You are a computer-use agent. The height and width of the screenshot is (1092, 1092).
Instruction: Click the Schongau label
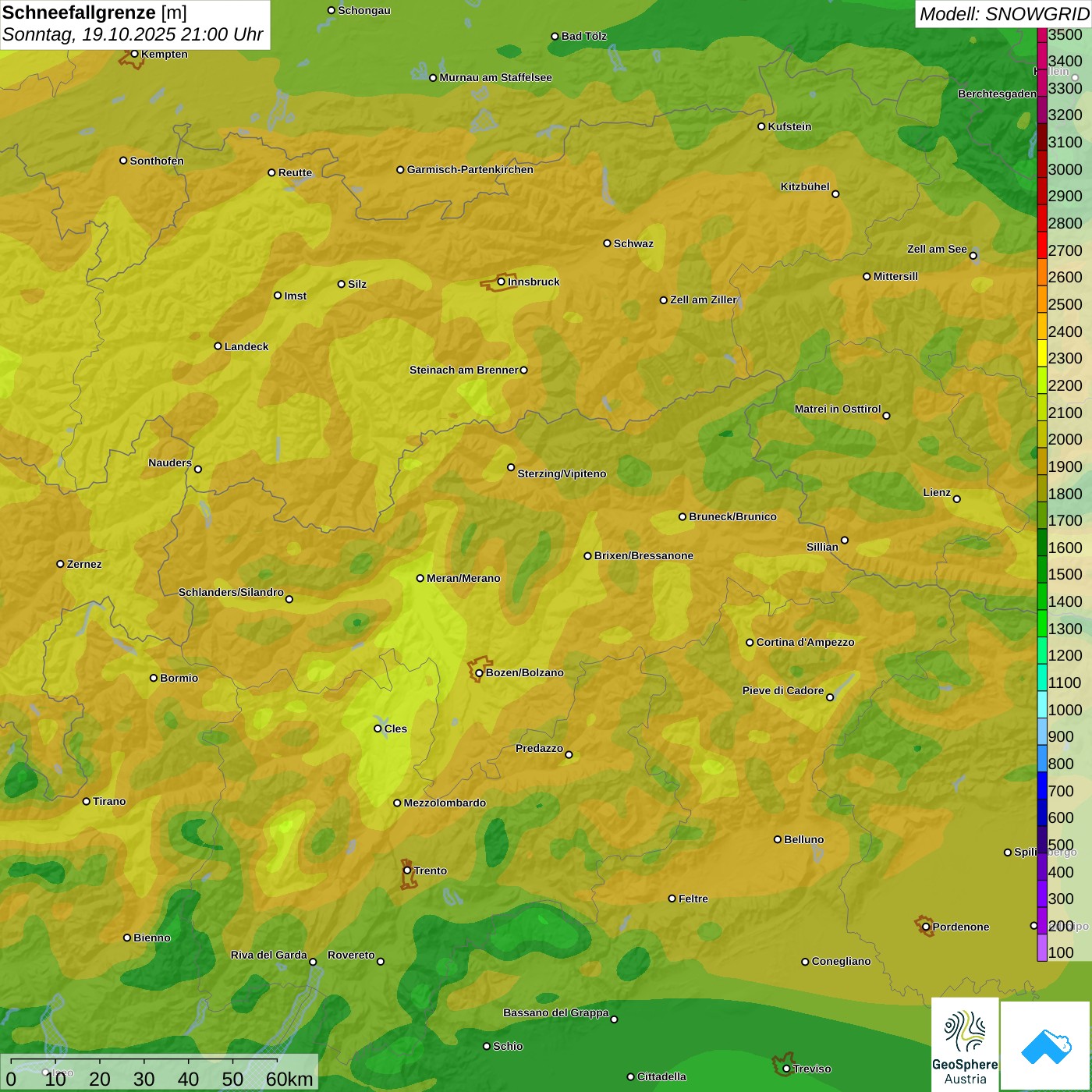pos(363,10)
